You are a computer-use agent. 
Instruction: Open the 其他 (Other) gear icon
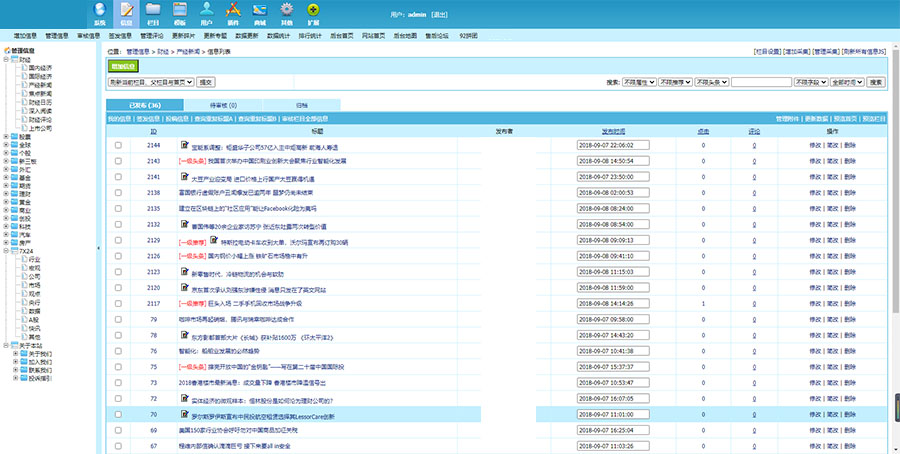(x=286, y=10)
